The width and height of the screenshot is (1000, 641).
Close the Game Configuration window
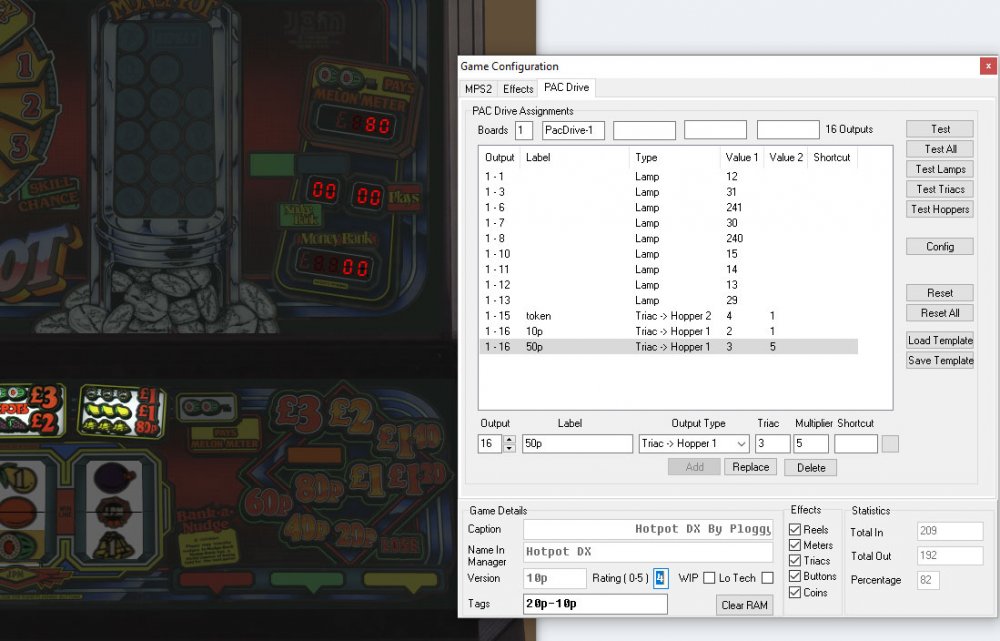988,66
